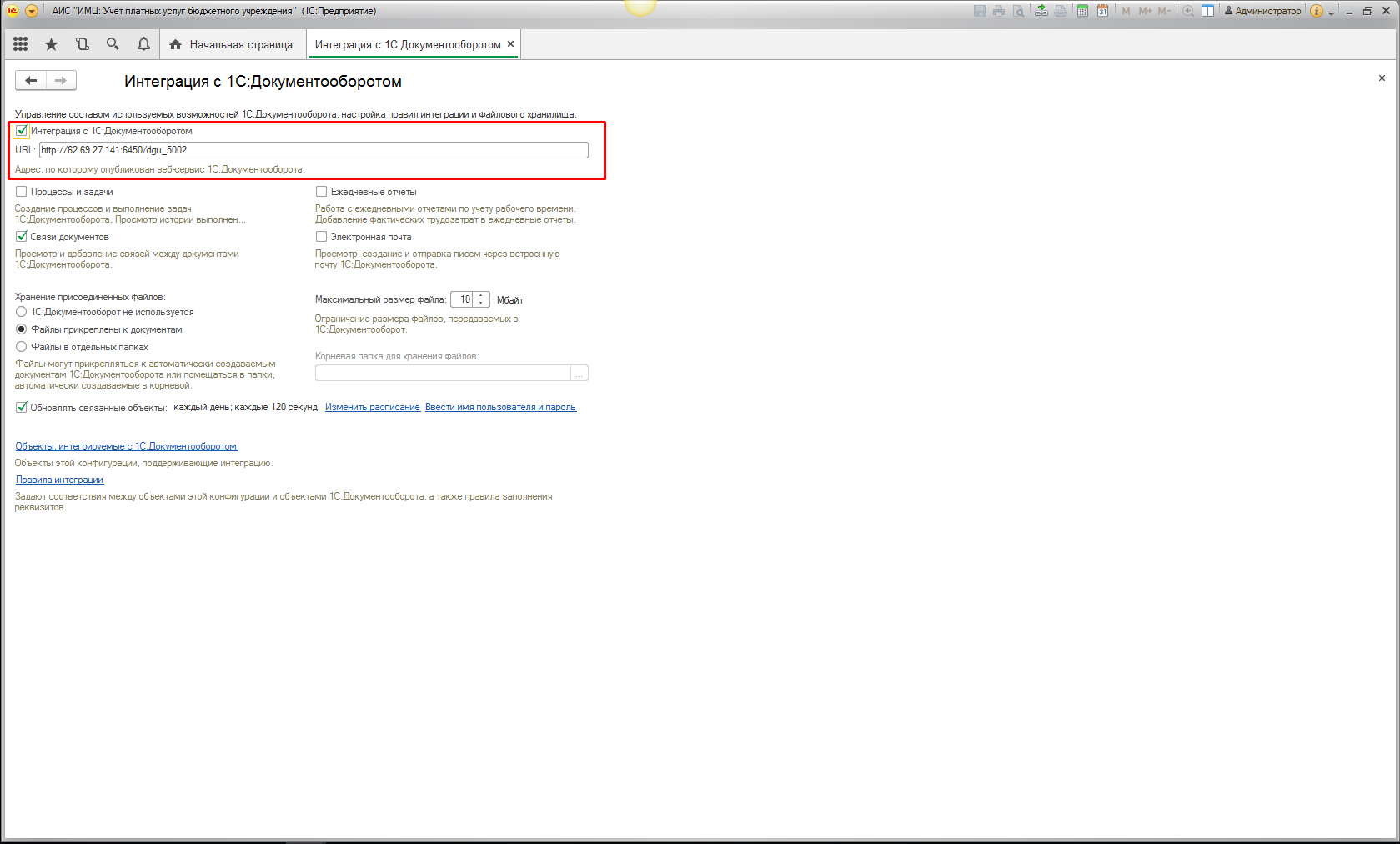Increase the maximum file size spinner
Image resolution: width=1400 pixels, height=844 pixels.
[x=481, y=296]
